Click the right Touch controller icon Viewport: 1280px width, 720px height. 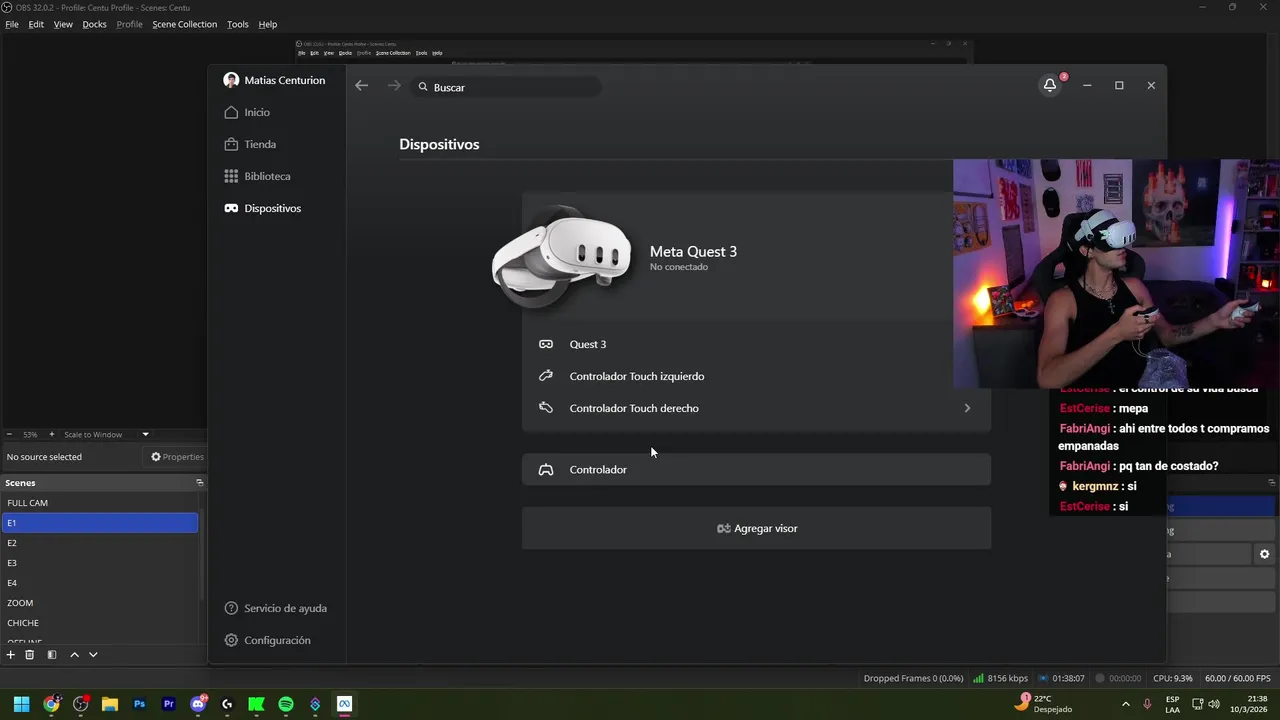[546, 408]
